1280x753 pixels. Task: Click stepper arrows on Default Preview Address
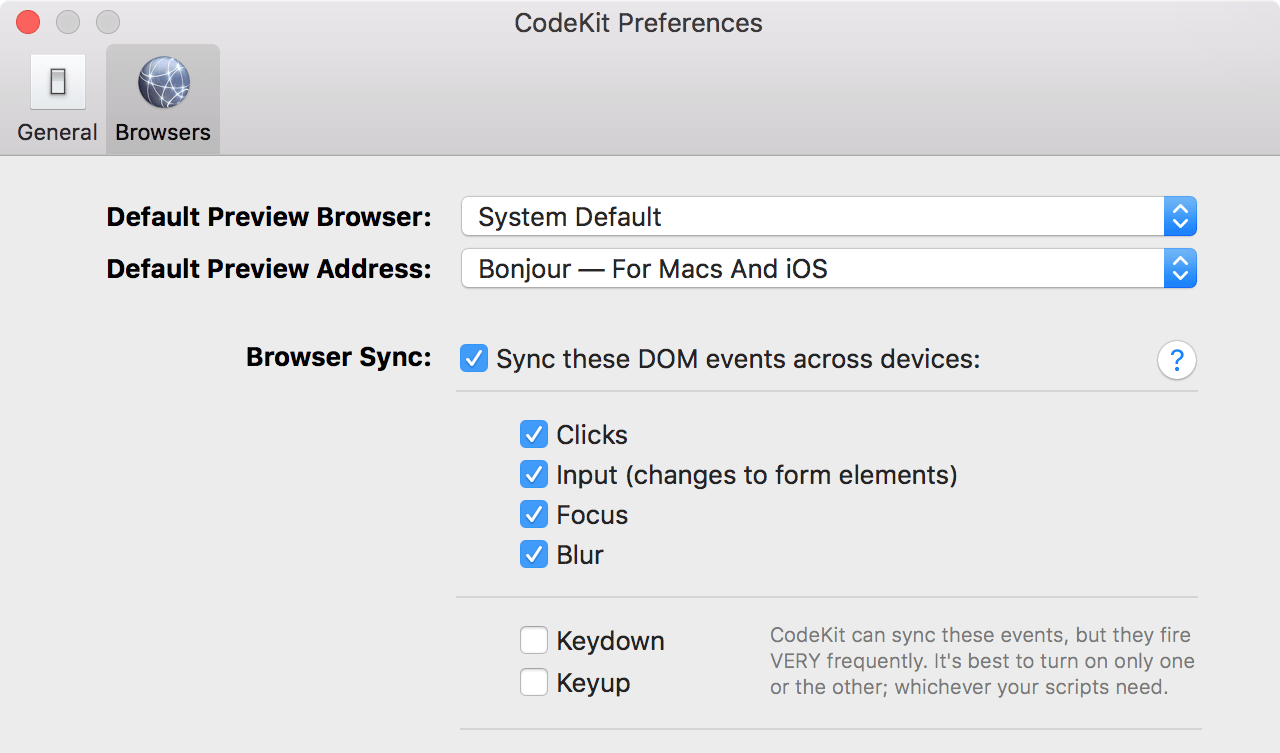pyautogui.click(x=1180, y=269)
